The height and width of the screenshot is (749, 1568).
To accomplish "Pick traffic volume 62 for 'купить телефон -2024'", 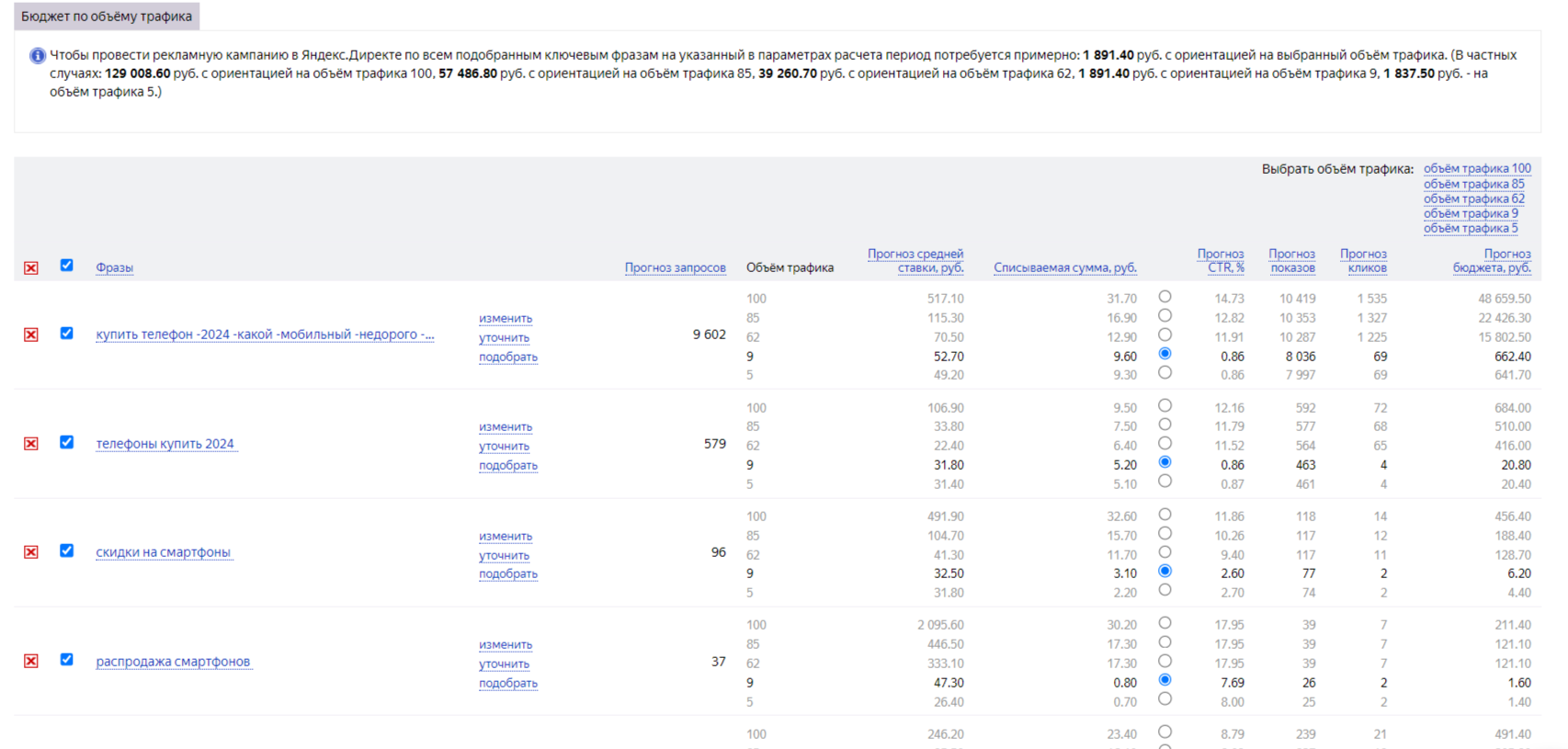I will coord(1165,335).
